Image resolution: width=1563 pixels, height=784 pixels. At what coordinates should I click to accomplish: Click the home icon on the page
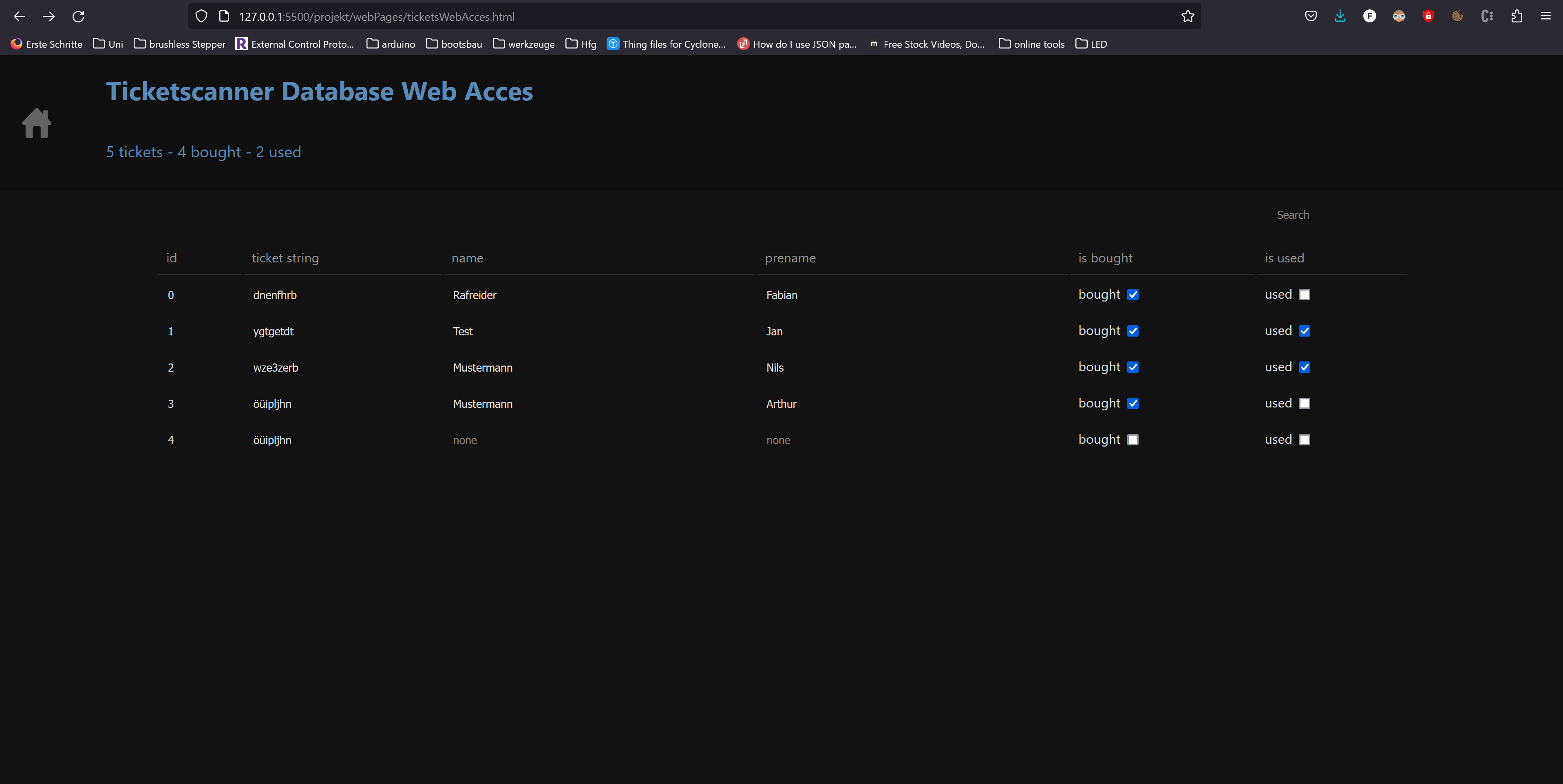pyautogui.click(x=36, y=123)
